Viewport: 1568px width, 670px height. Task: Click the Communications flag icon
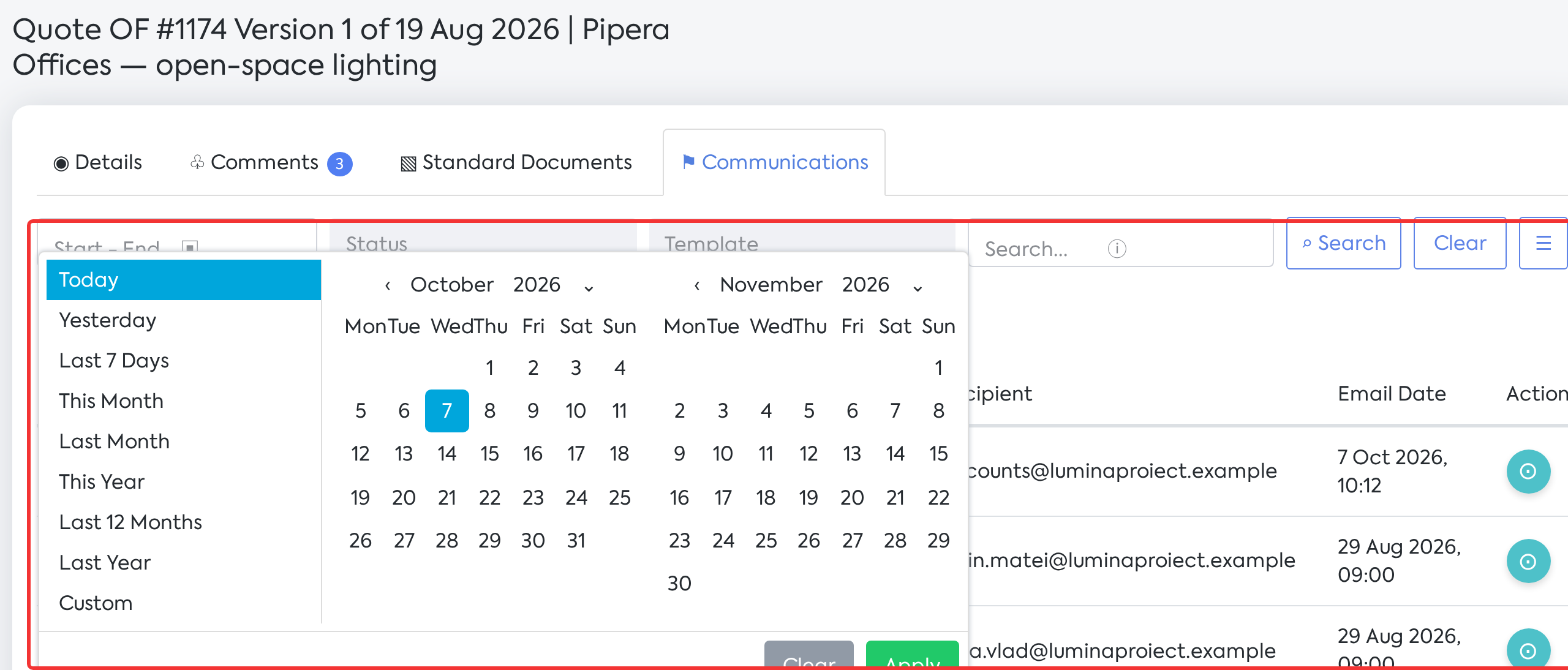coord(688,162)
